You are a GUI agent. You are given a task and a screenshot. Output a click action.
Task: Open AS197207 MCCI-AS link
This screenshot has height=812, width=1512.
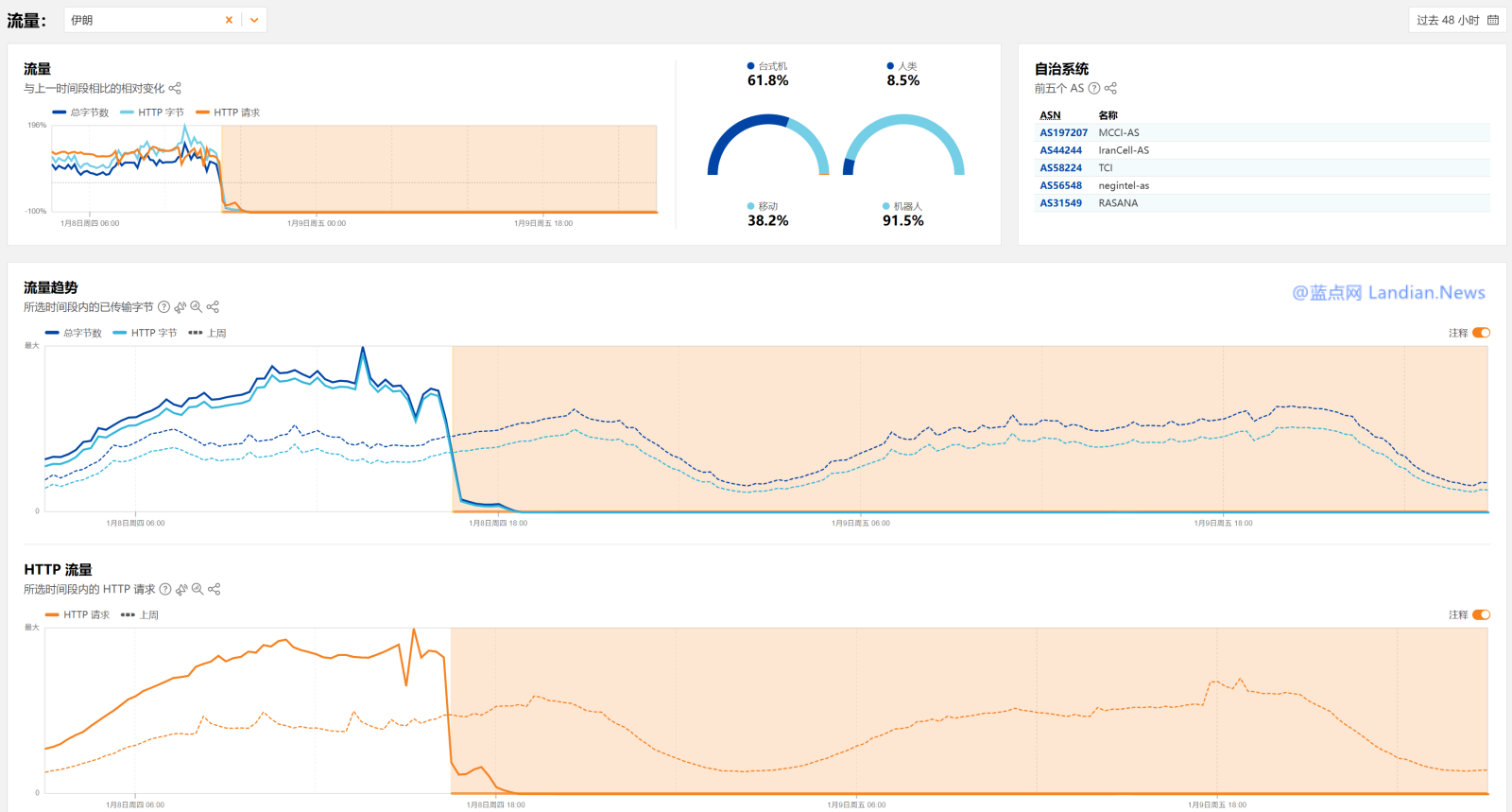1063,133
